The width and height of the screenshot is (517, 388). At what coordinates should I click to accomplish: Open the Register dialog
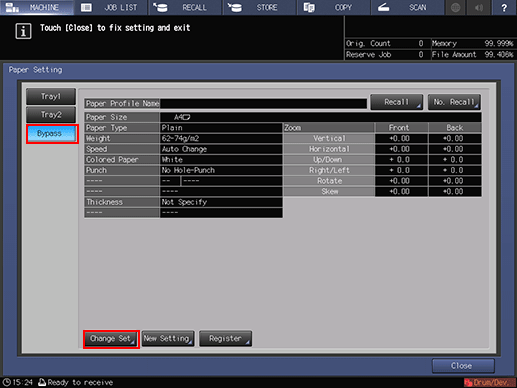(x=226, y=339)
